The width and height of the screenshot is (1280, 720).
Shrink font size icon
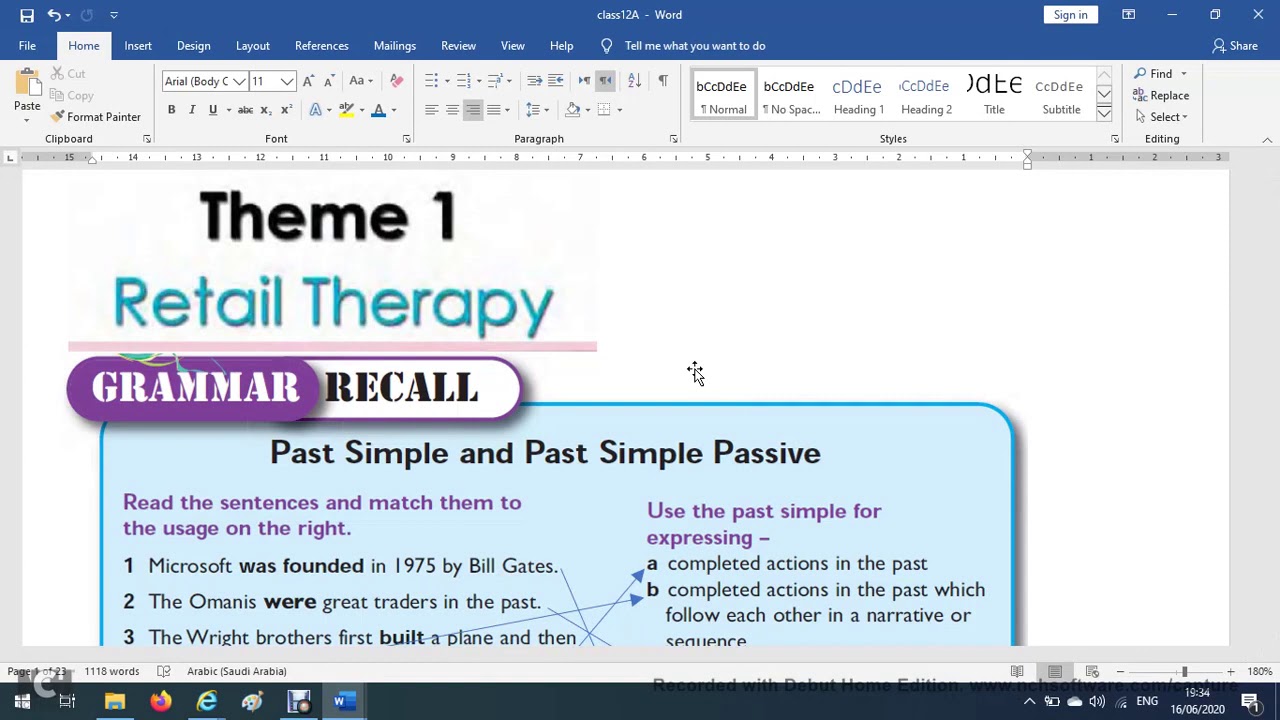pos(328,81)
